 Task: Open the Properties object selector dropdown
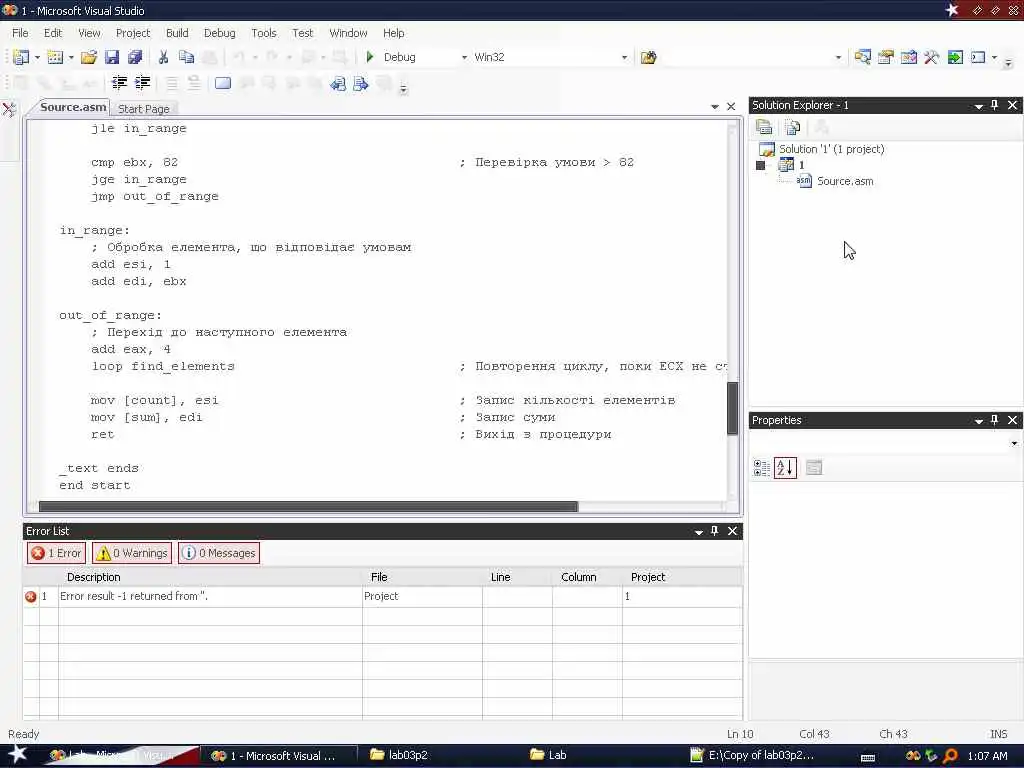click(1014, 443)
